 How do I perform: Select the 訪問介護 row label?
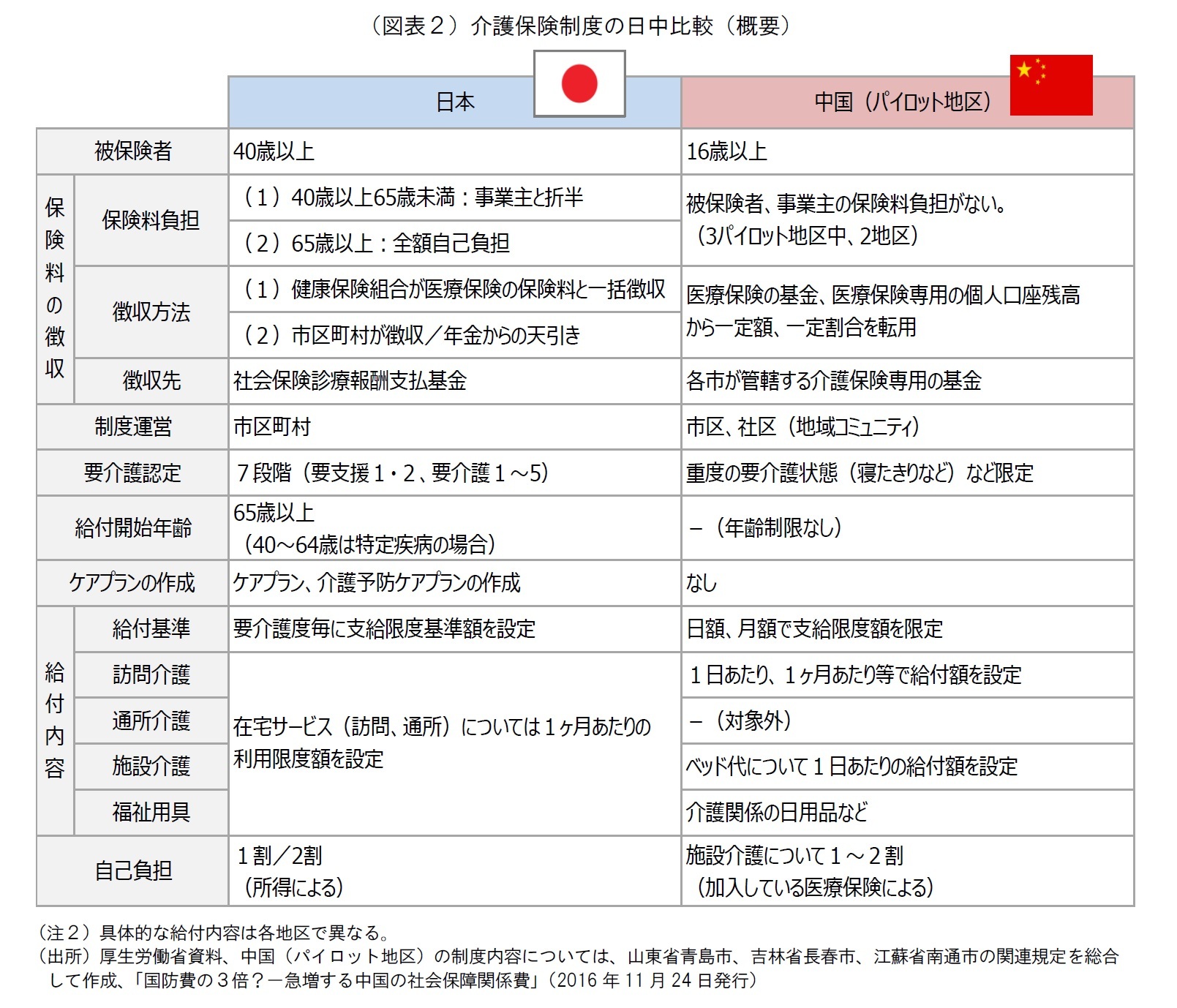(151, 675)
